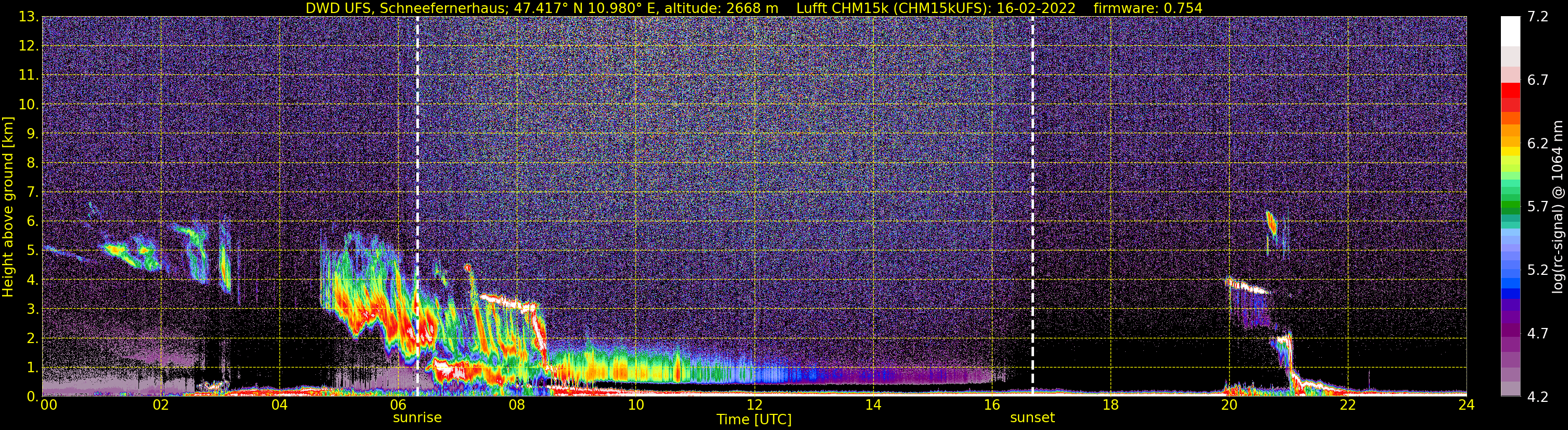Click the white cloud layer near 20:30 UTC
This screenshot has width=1568, height=430.
(1248, 286)
